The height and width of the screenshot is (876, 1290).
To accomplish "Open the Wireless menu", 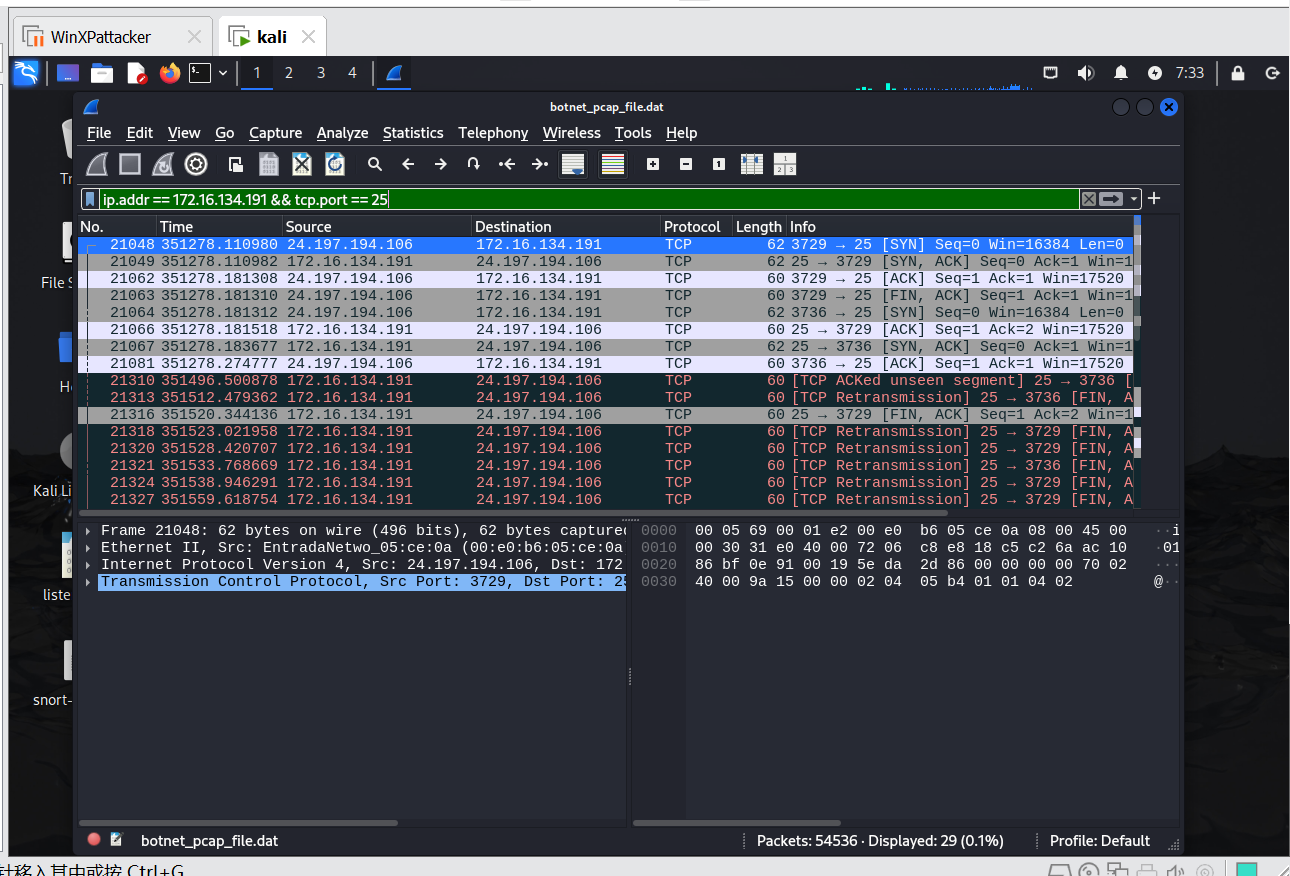I will [x=572, y=133].
